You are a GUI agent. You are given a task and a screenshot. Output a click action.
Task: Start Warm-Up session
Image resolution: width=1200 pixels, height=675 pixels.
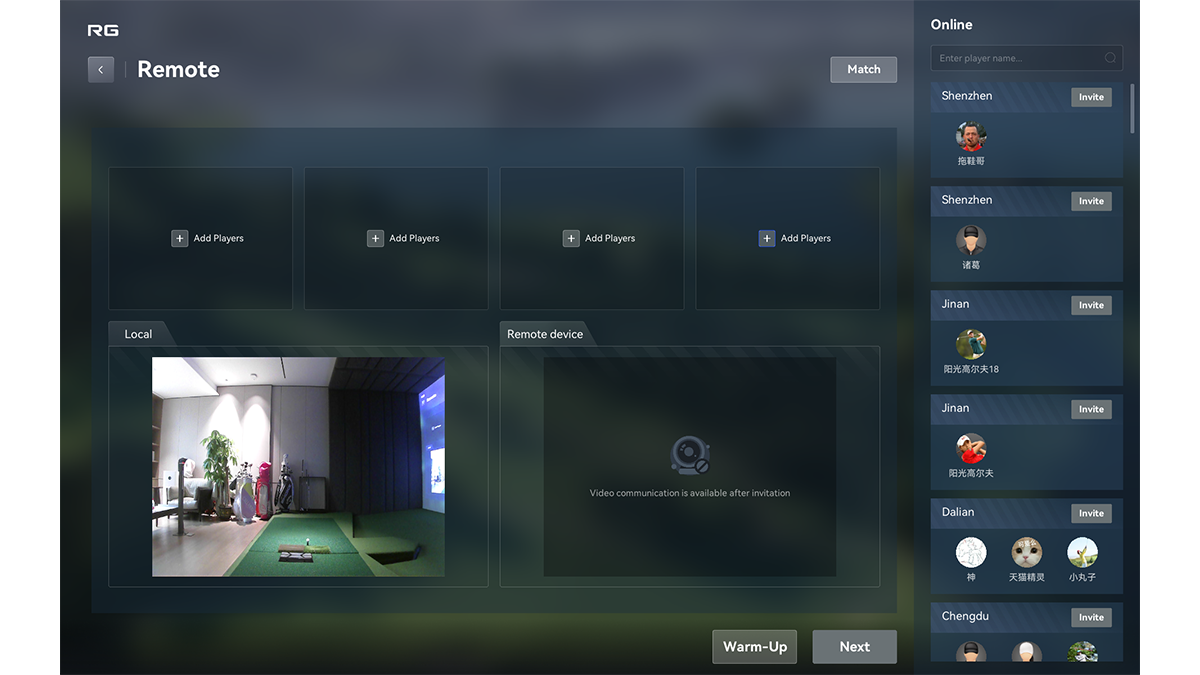[755, 647]
